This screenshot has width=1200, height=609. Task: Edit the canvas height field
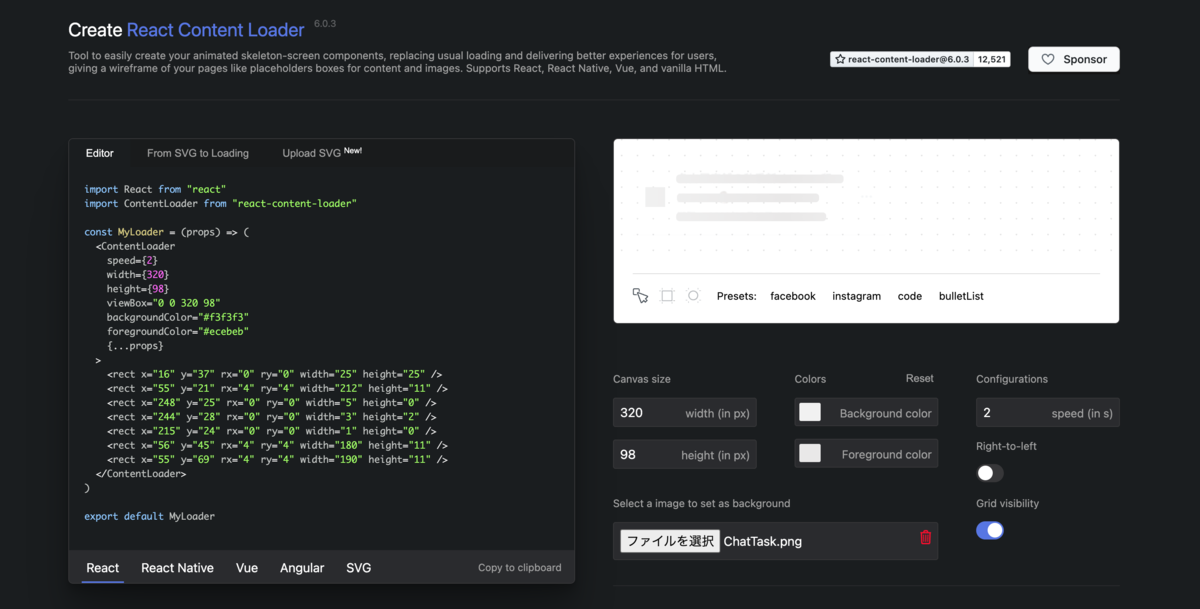pyautogui.click(x=685, y=454)
